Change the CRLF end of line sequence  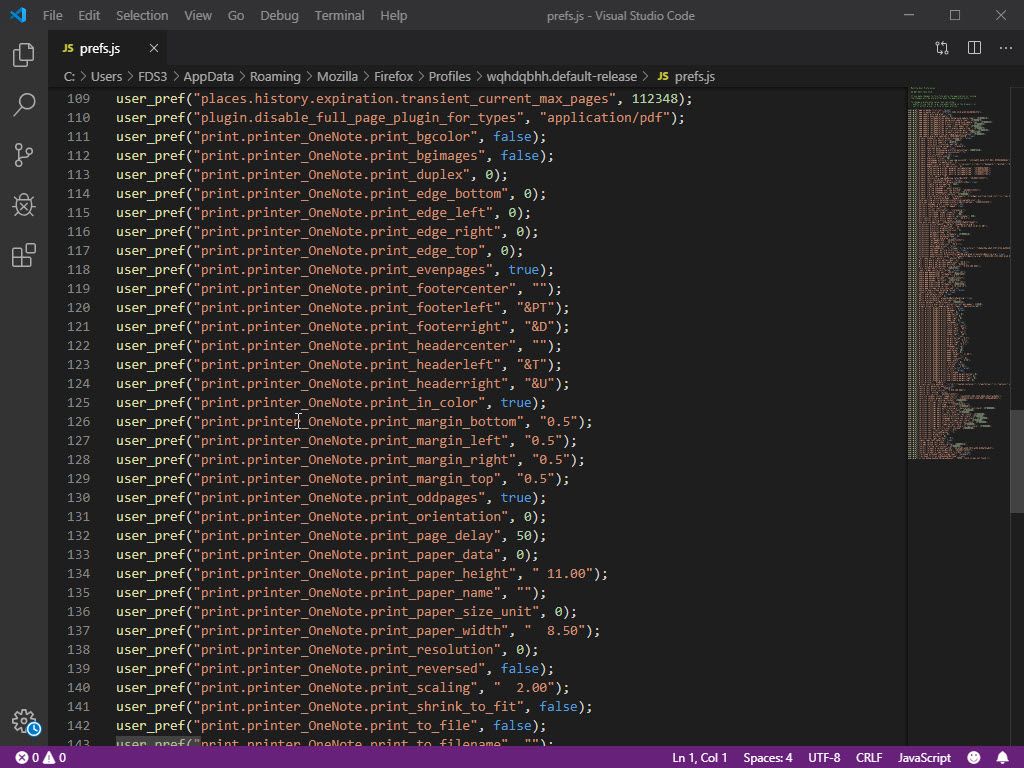[868, 758]
